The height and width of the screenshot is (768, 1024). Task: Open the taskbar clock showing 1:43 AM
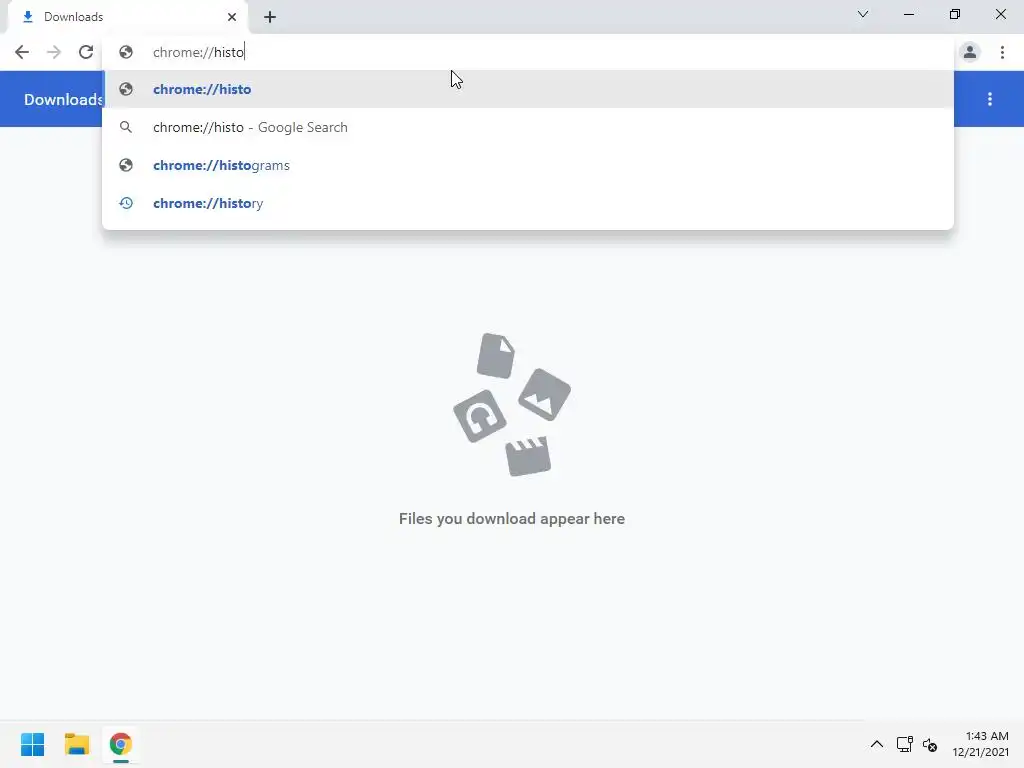tap(980, 744)
